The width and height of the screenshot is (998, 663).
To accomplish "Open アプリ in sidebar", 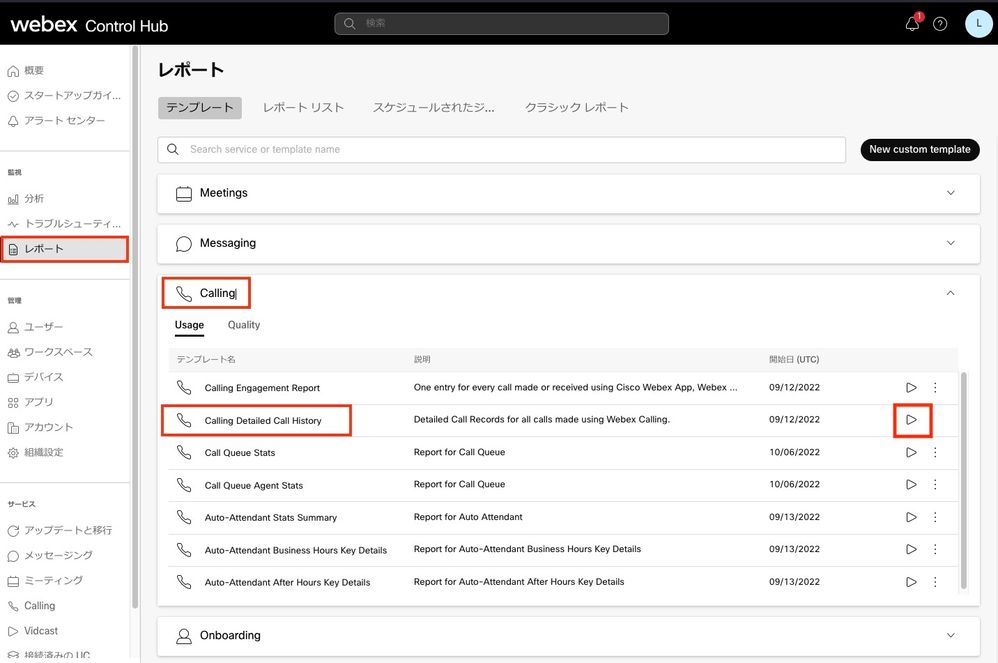I will coord(31,402).
